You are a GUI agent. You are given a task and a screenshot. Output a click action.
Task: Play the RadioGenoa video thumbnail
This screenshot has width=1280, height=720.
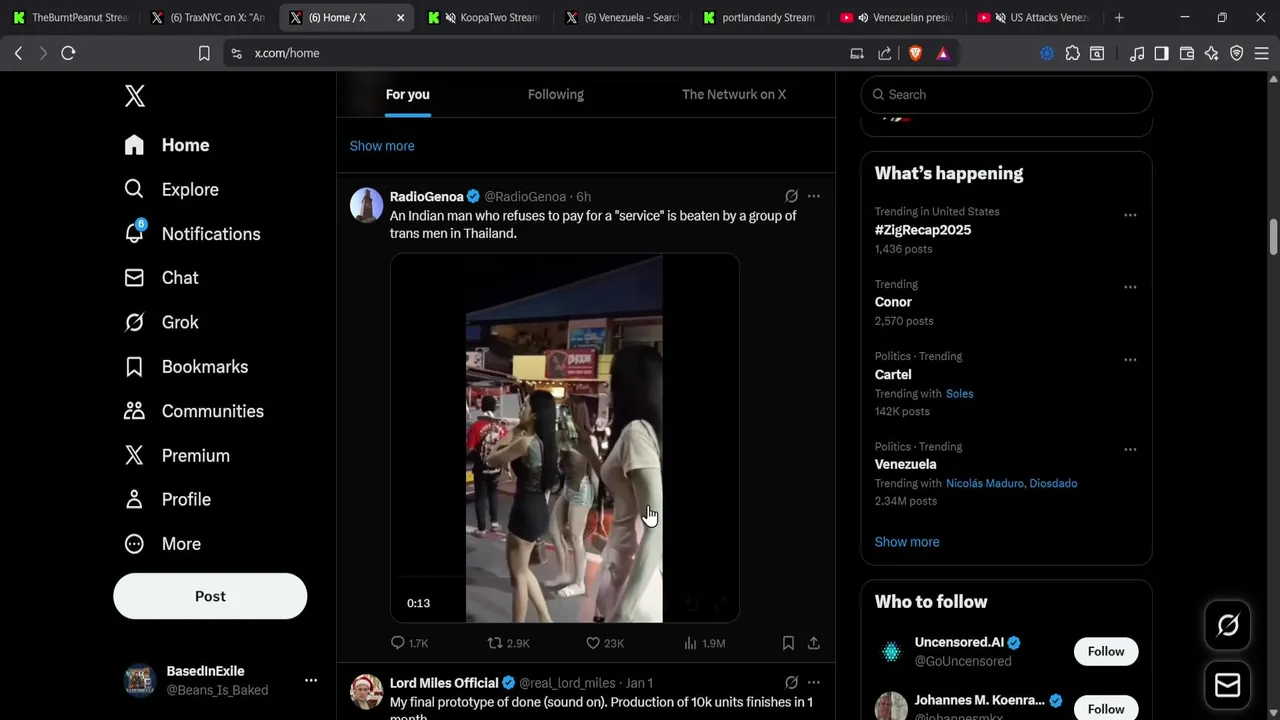point(564,438)
